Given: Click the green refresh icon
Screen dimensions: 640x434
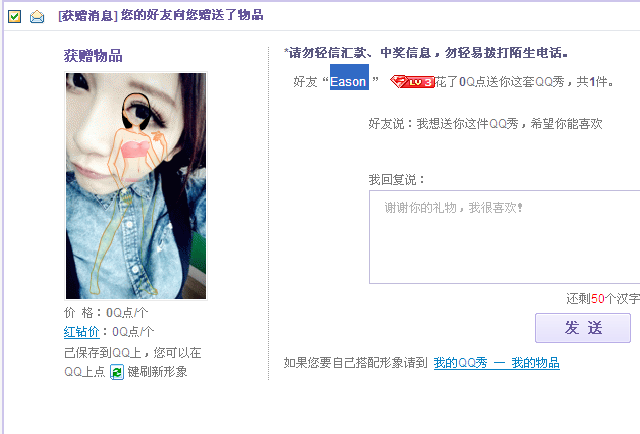Looking at the screenshot, I should 117,372.
